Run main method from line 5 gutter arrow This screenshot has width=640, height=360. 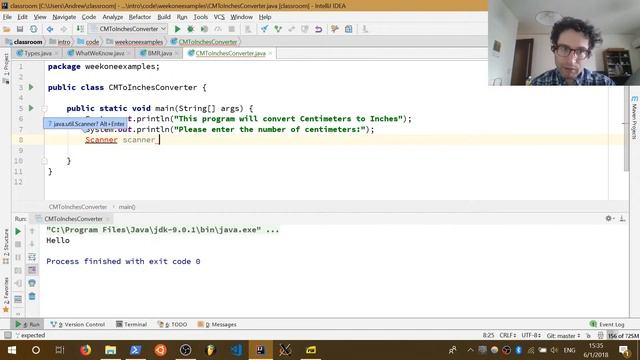(x=31, y=108)
